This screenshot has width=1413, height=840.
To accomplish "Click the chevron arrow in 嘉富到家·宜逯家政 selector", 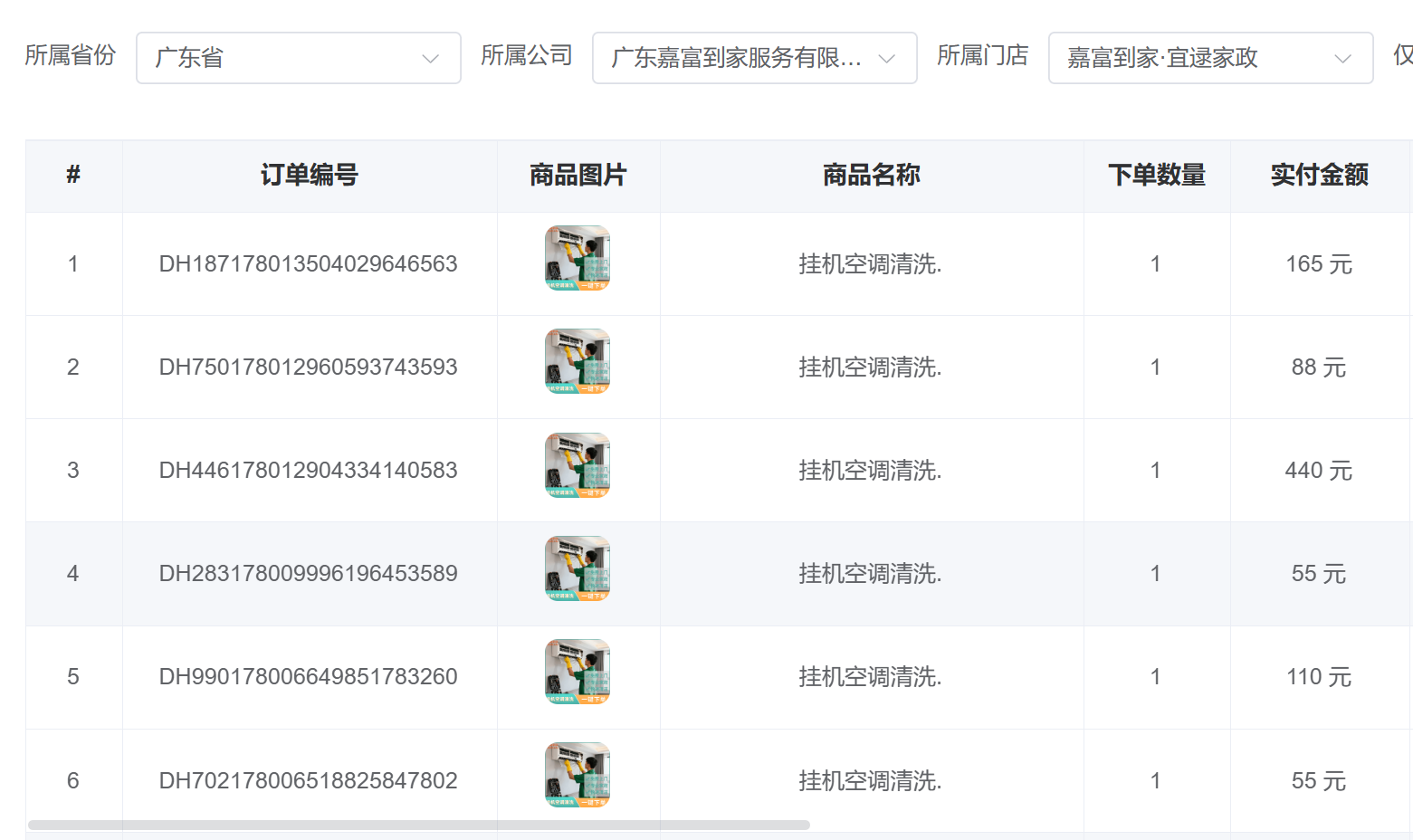I will (1343, 59).
